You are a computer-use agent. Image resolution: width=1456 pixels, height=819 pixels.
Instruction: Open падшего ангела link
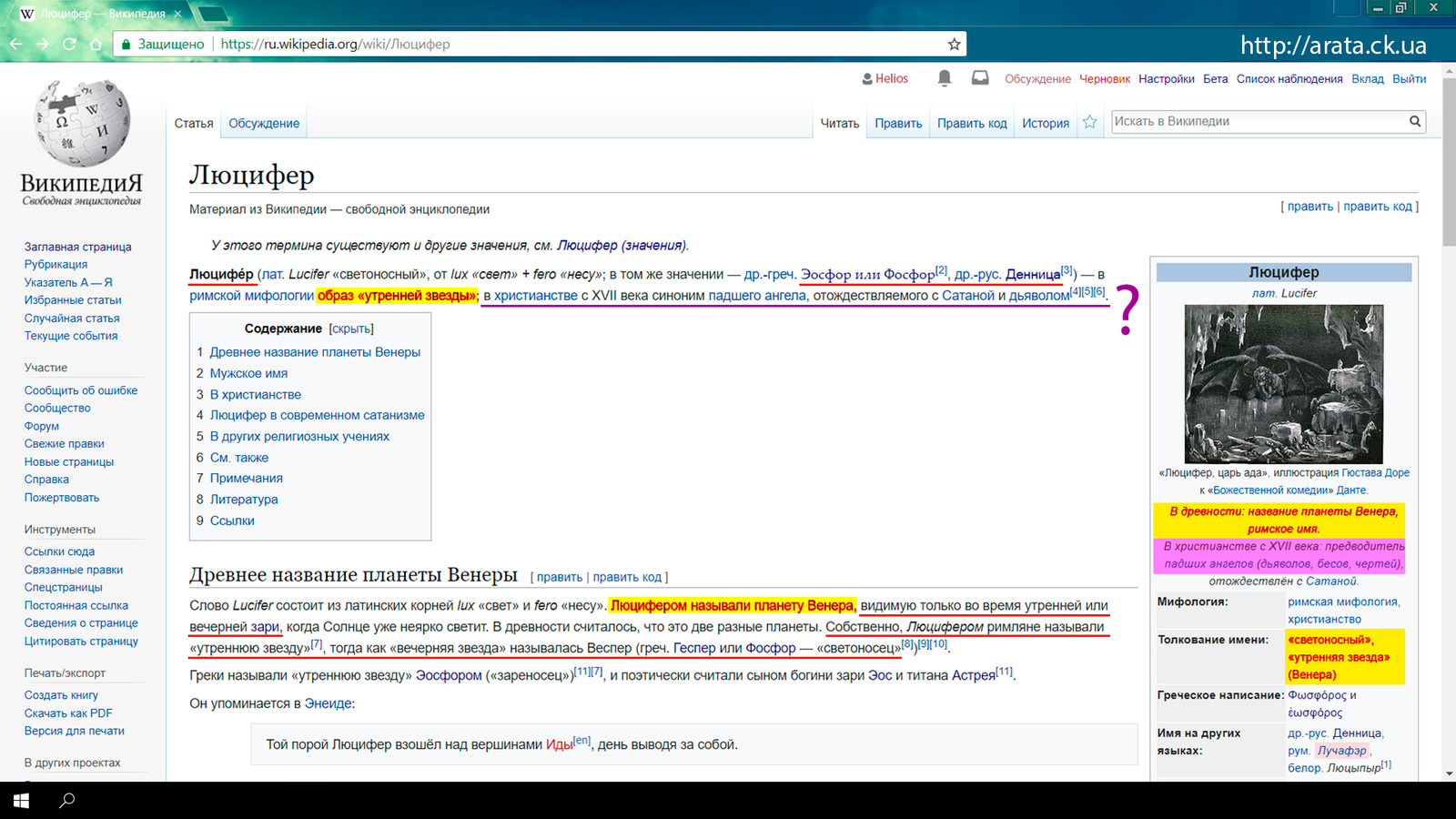[757, 295]
